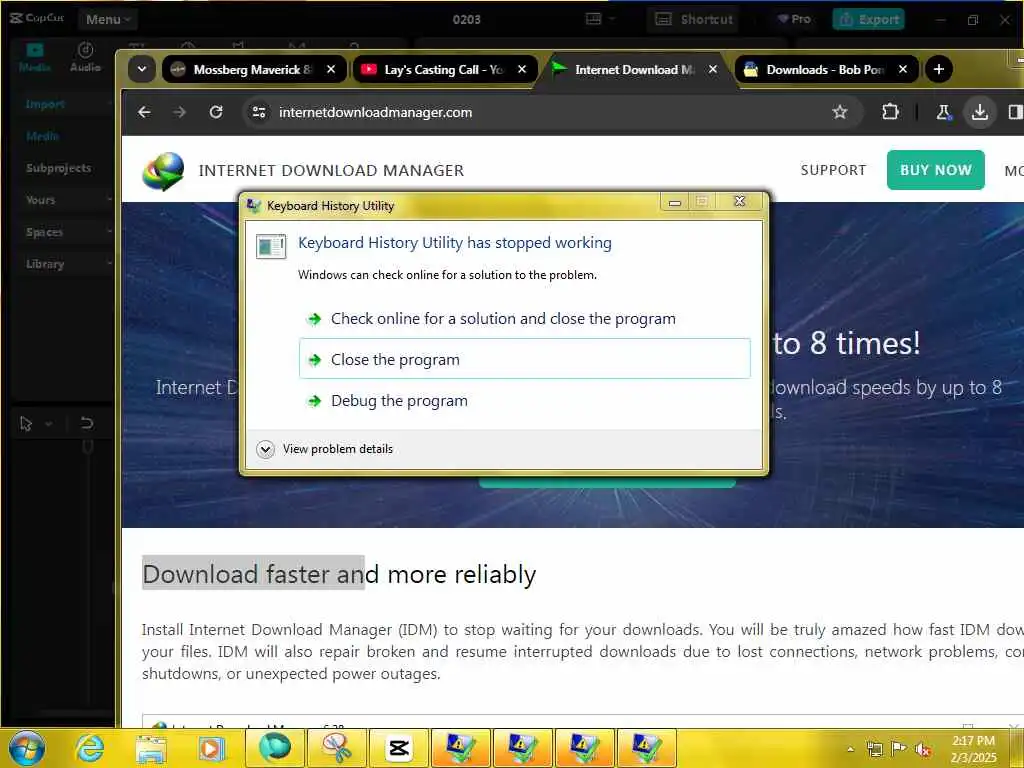Click the muted volume tray icon
The image size is (1024, 768).
pyautogui.click(x=923, y=749)
